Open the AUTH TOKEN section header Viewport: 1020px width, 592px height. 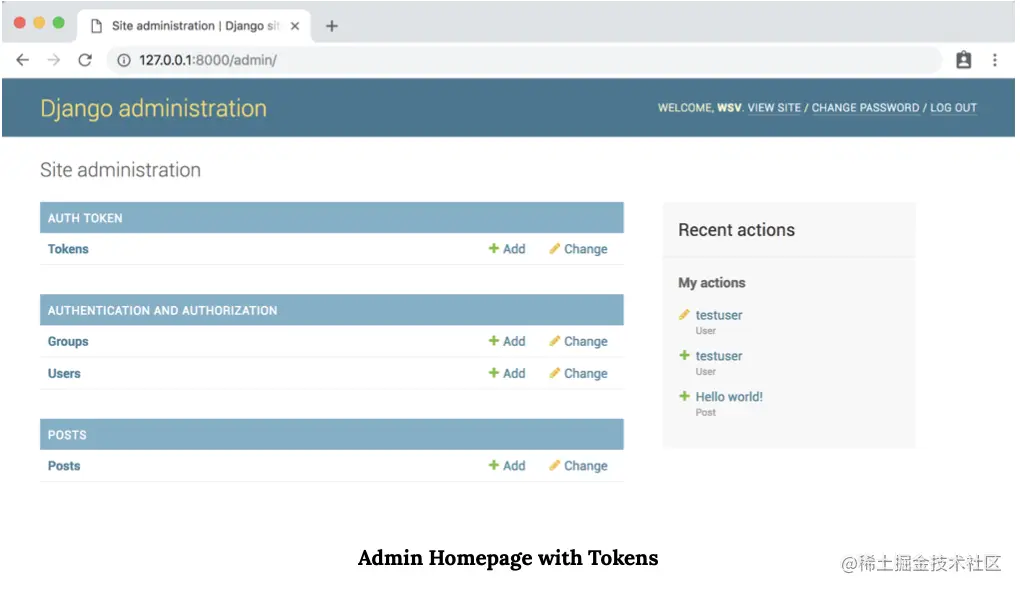[x=85, y=218]
